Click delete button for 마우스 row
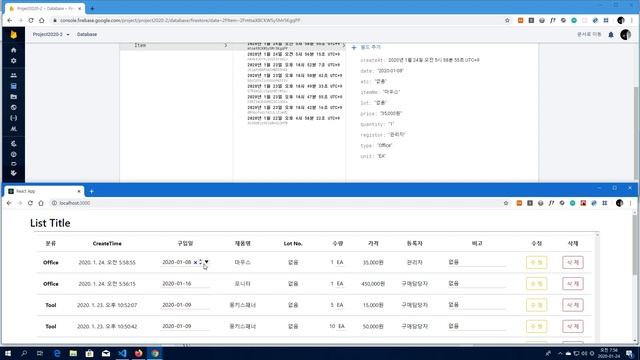Screen dimensions: 640x360 pos(573,262)
